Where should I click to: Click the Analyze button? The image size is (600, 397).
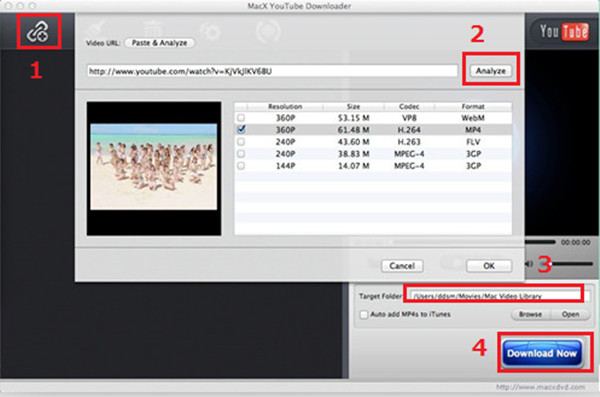pos(491,71)
